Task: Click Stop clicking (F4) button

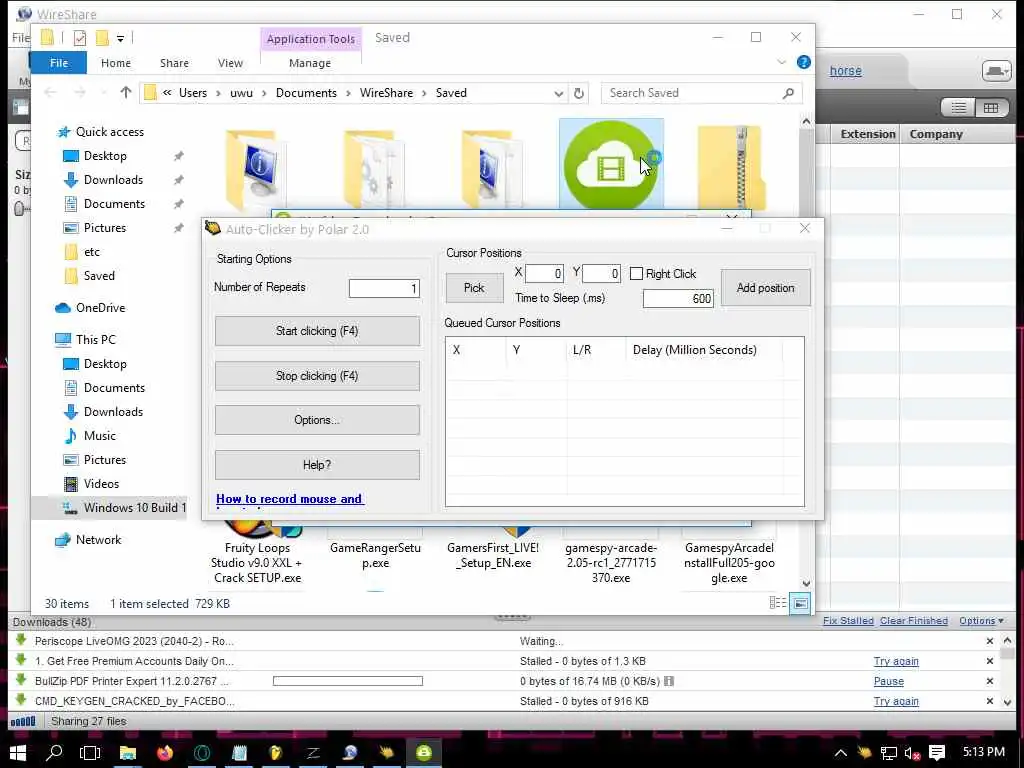Action: [317, 376]
